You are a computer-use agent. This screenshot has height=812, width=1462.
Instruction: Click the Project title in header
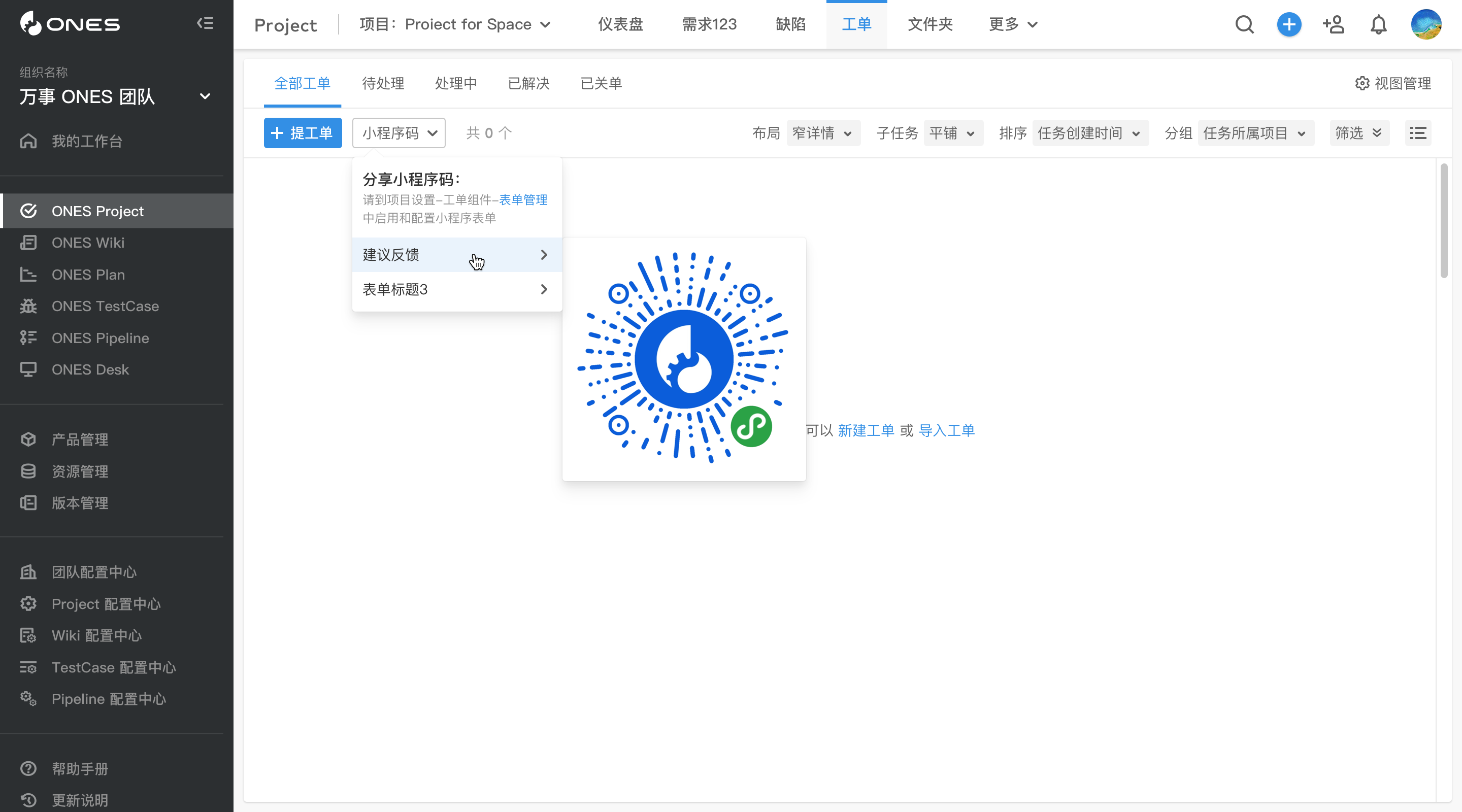pyautogui.click(x=285, y=25)
